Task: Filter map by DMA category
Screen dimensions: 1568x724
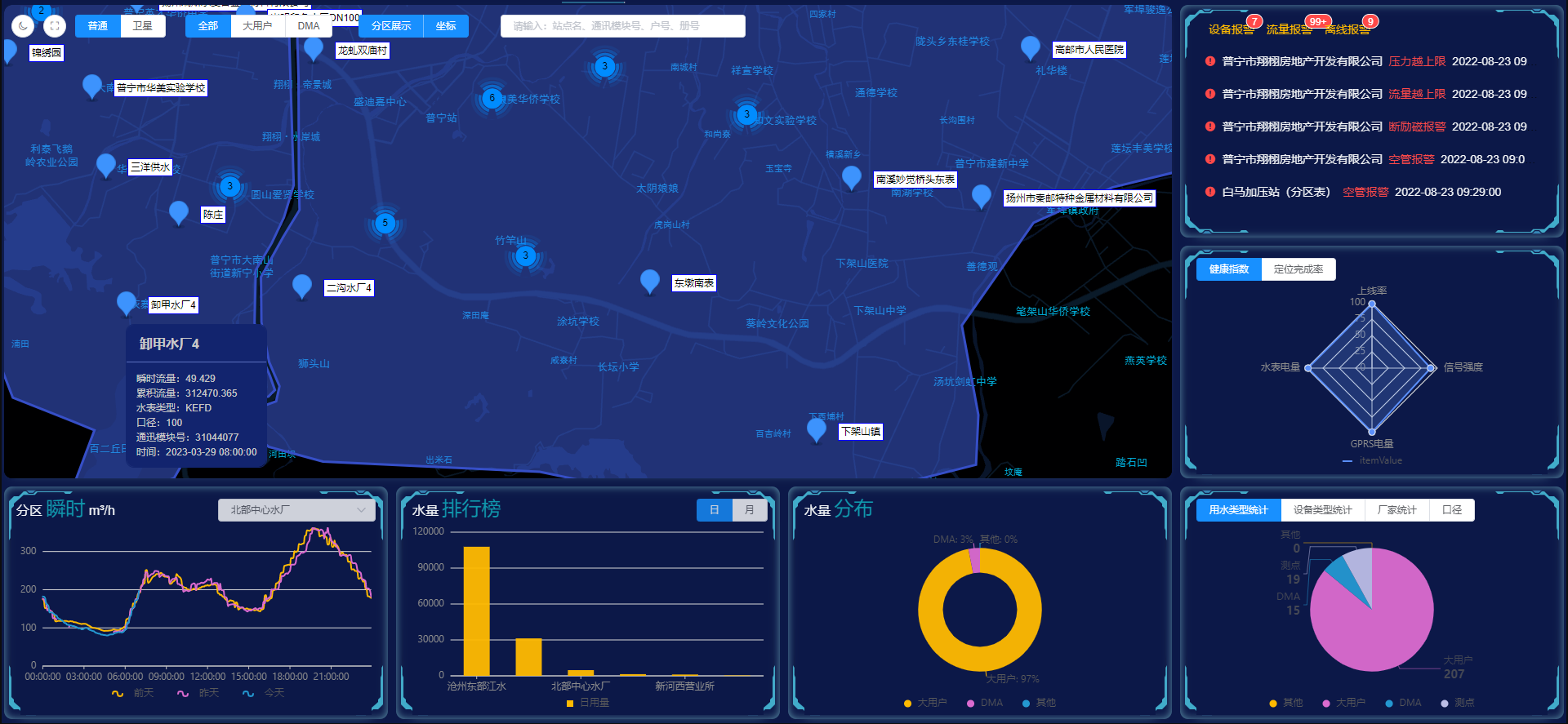Action: [309, 26]
